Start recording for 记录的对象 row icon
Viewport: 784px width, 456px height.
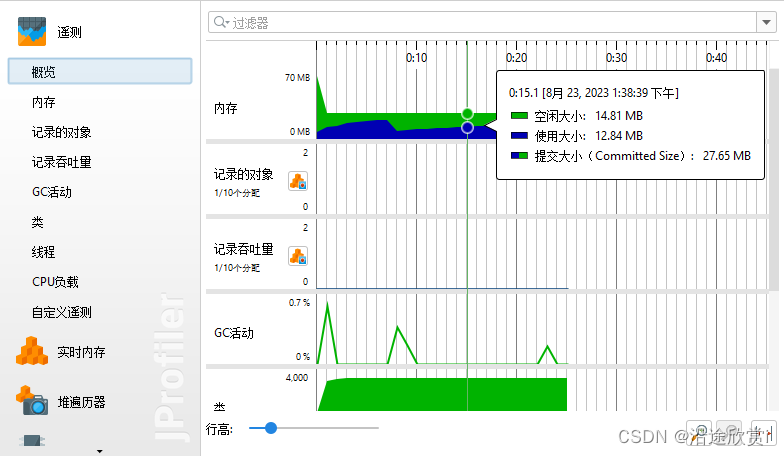pos(298,181)
